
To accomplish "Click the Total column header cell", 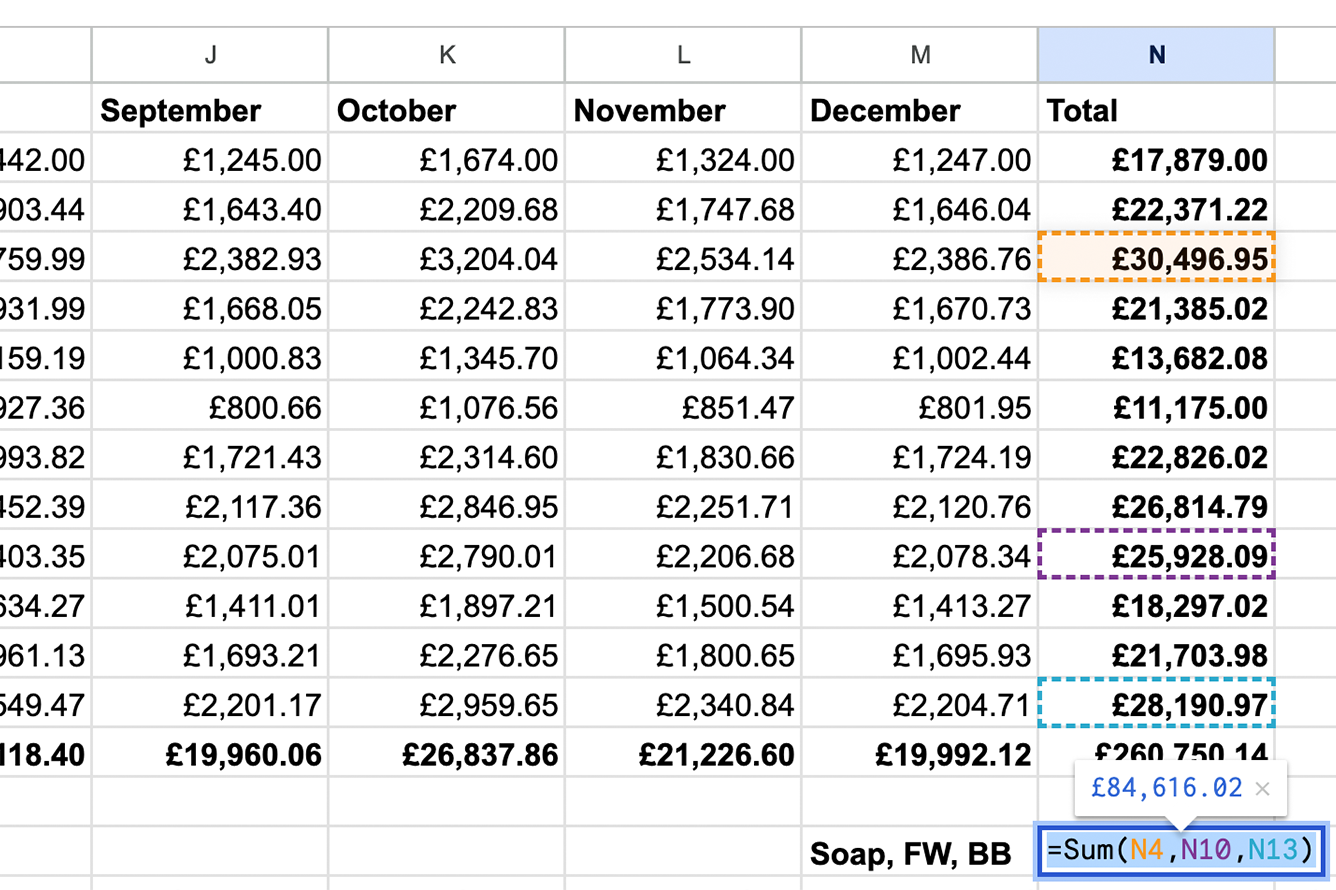I will click(1155, 110).
